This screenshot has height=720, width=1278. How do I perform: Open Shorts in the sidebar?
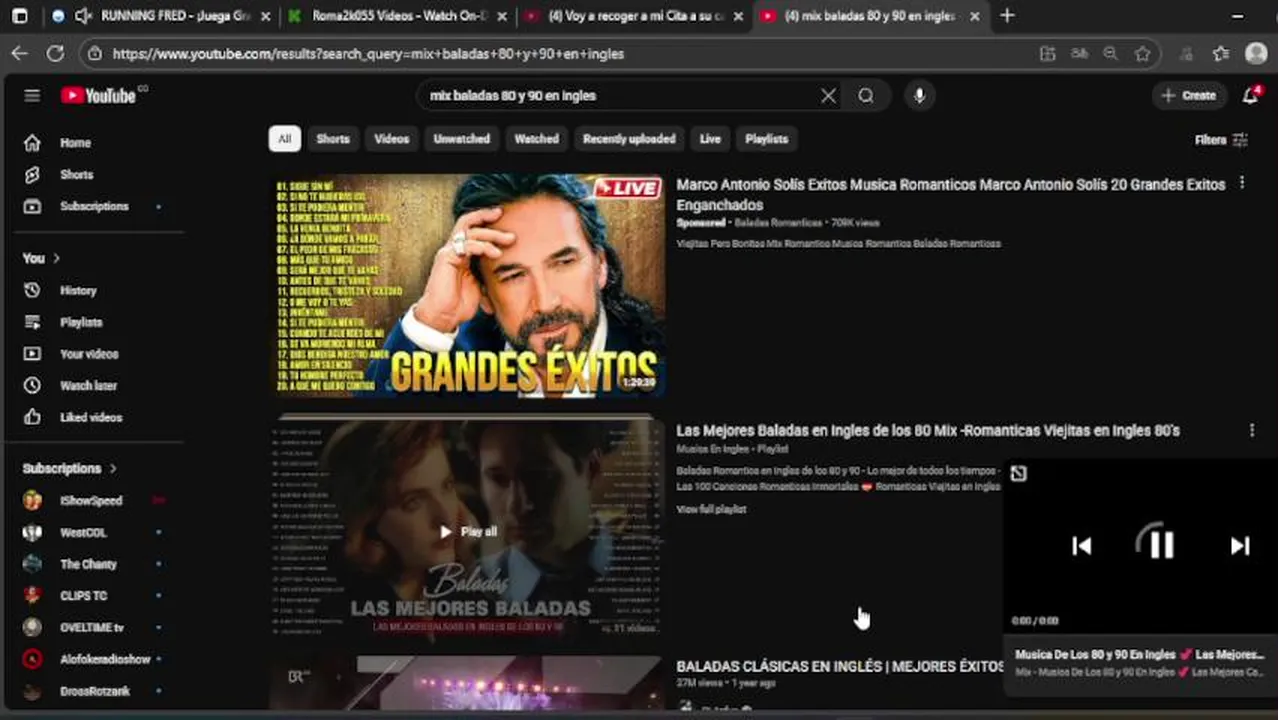(x=76, y=174)
